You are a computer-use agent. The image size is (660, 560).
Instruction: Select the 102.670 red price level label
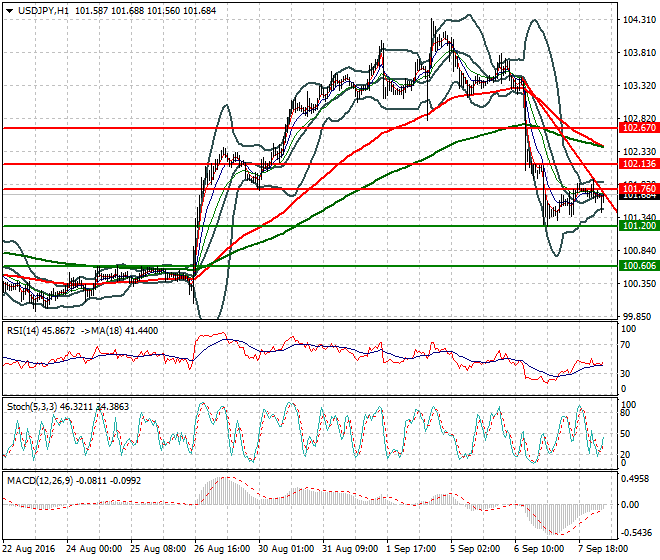click(x=639, y=128)
